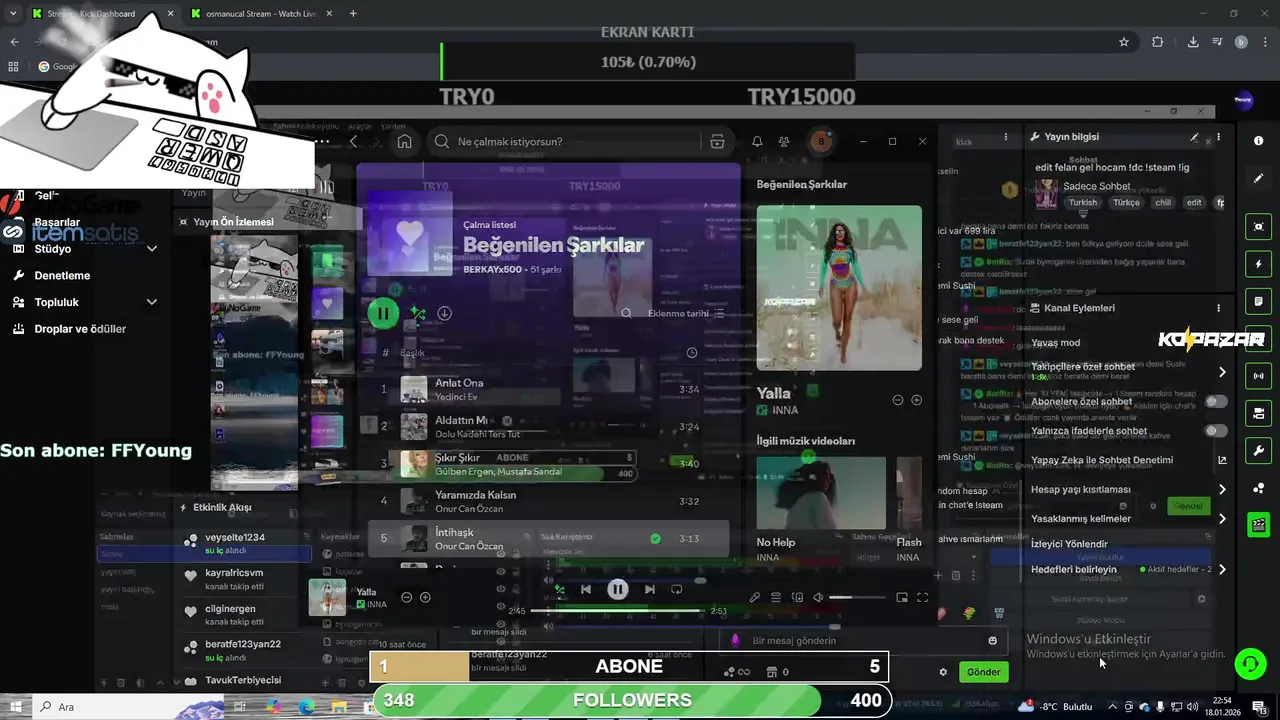Bookmark page with Chrome star icon
1280x720 pixels.
(1124, 42)
